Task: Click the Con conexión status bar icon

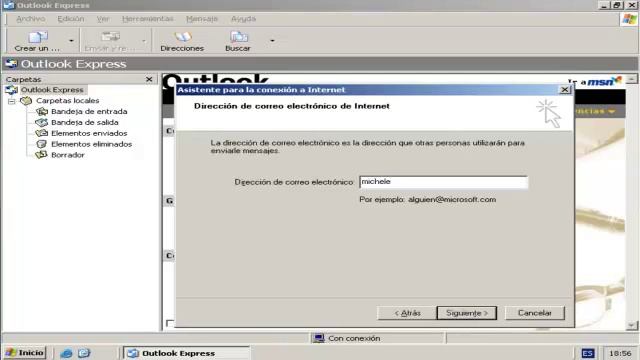Action: coord(319,338)
